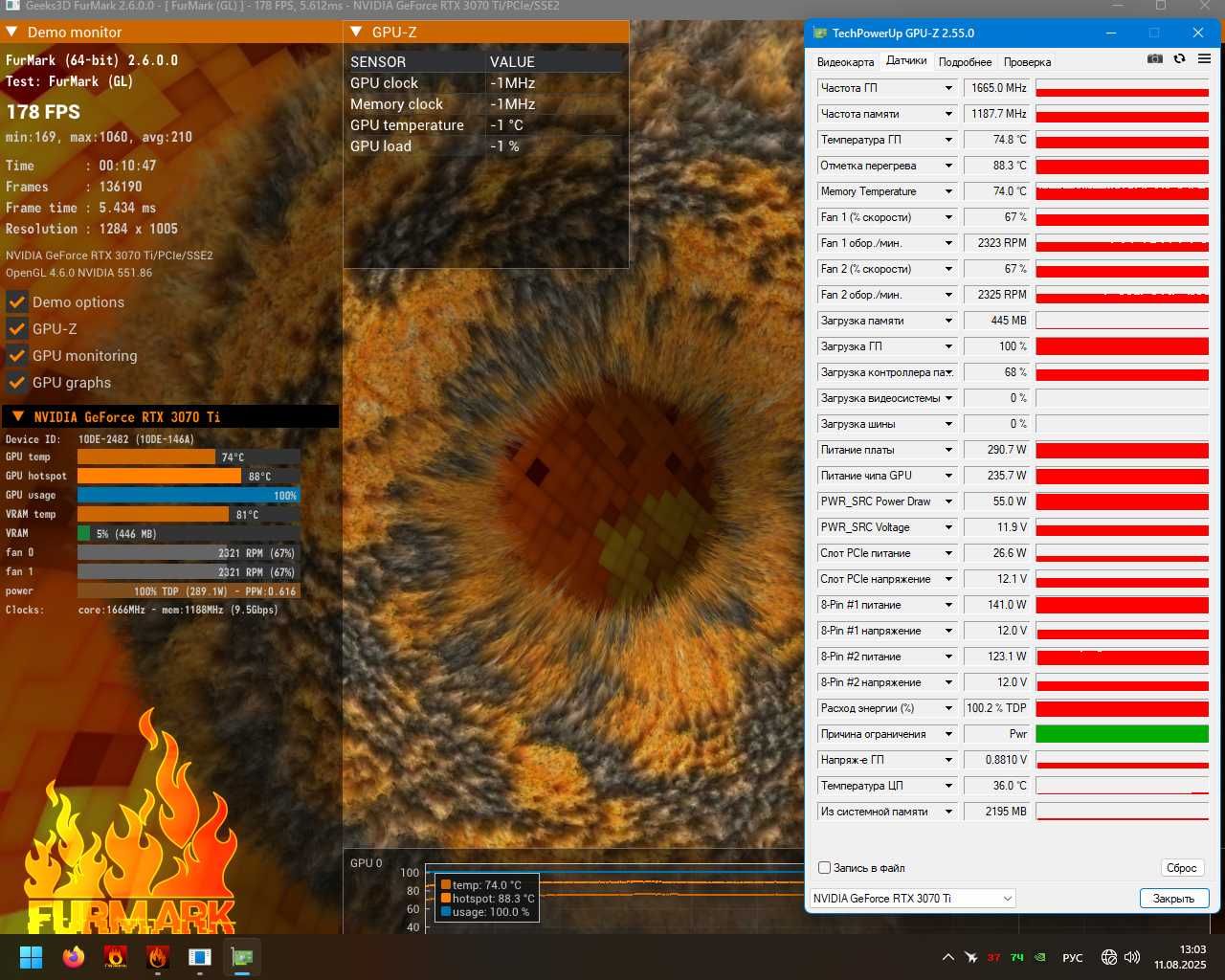Open the Windows Start menu
This screenshot has width=1225, height=980.
(x=31, y=957)
